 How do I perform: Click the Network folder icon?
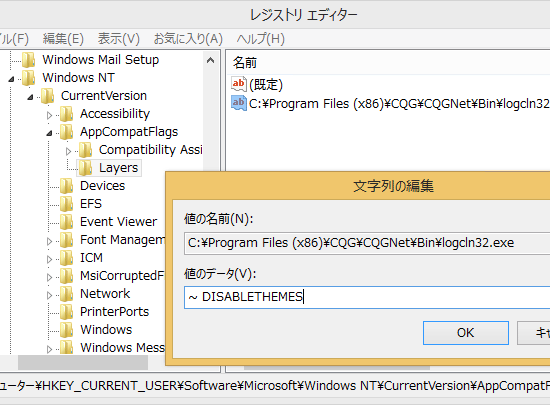[66, 294]
